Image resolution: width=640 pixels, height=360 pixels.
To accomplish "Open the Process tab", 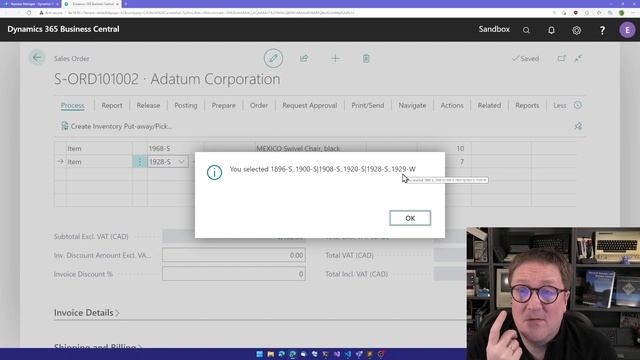I will coord(72,105).
